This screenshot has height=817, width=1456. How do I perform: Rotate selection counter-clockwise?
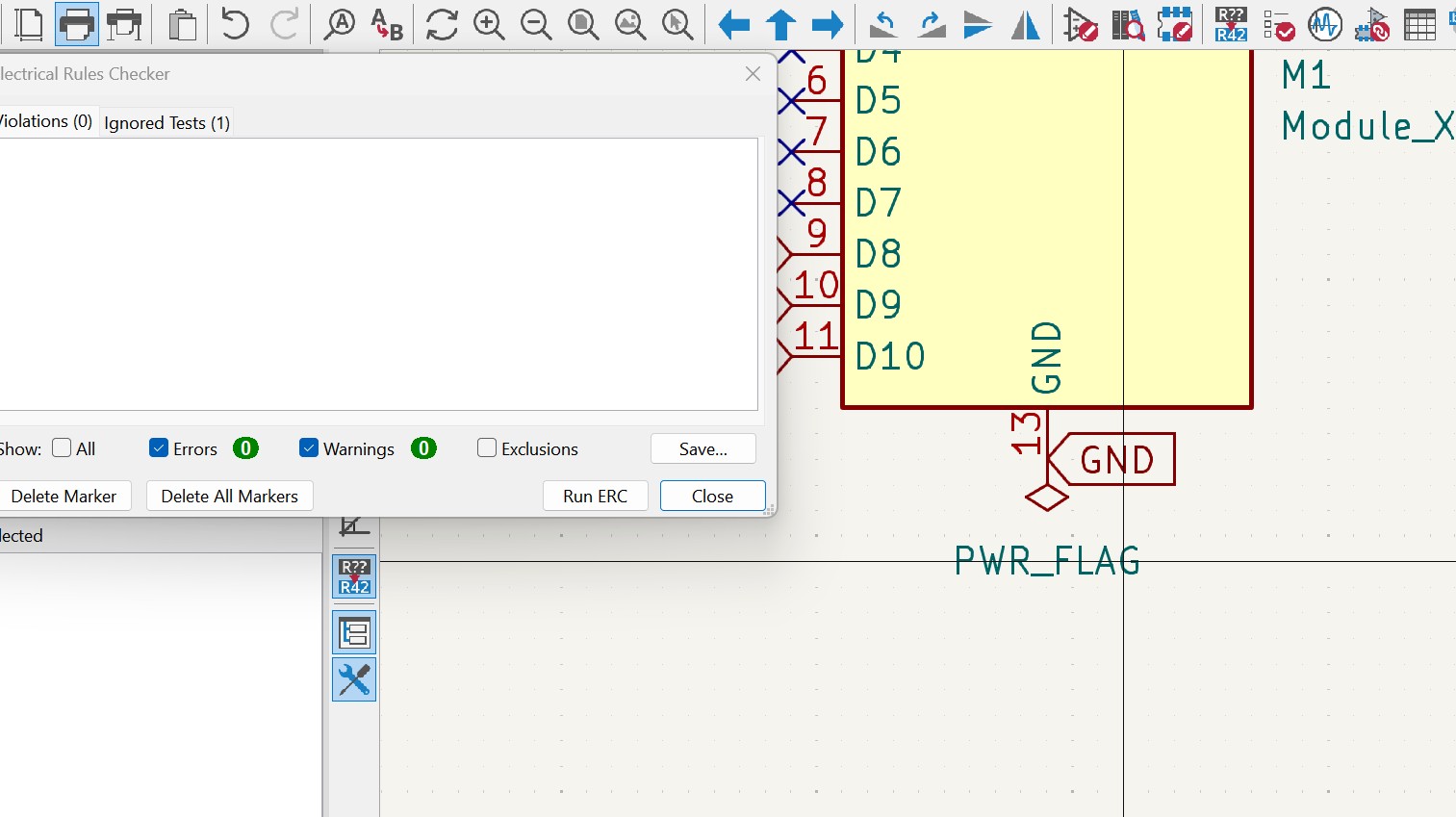click(883, 24)
